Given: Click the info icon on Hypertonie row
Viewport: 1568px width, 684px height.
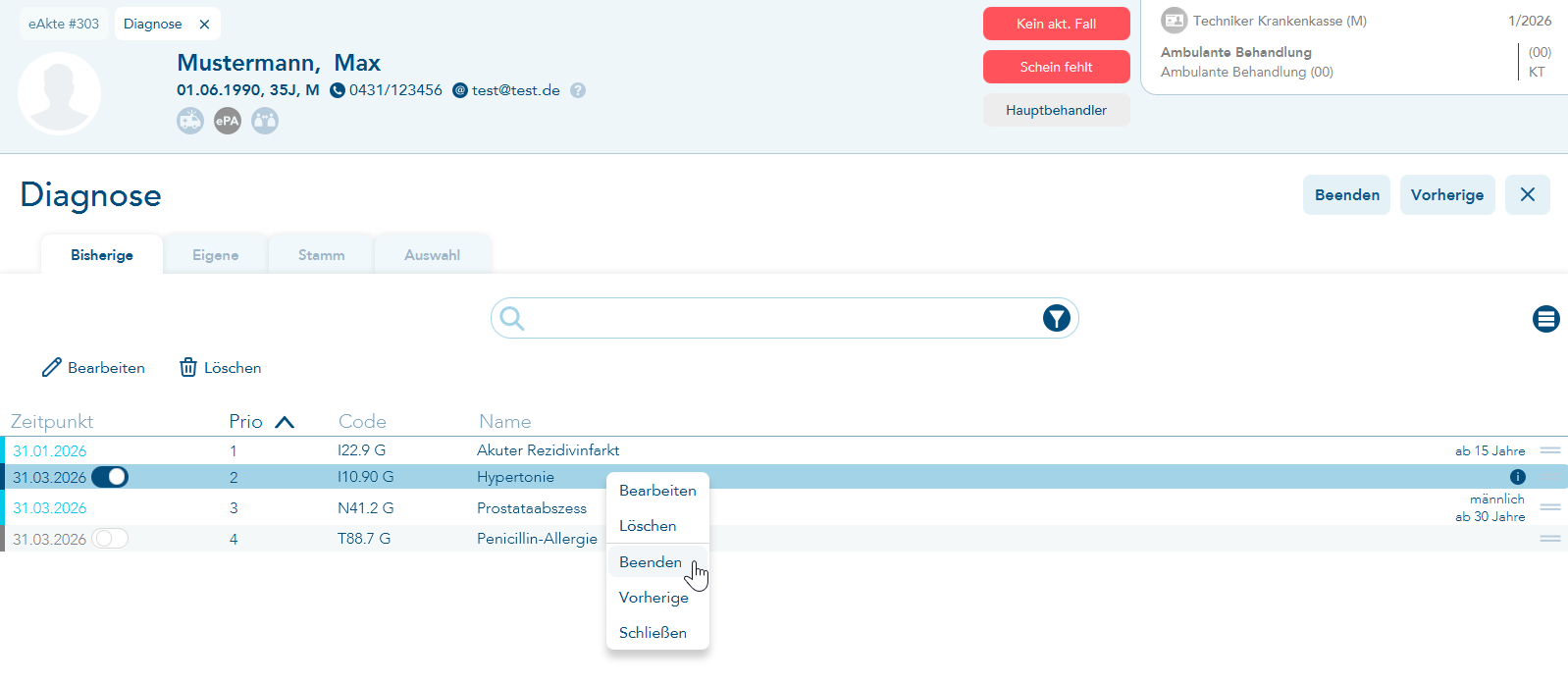Looking at the screenshot, I should pos(1517,477).
